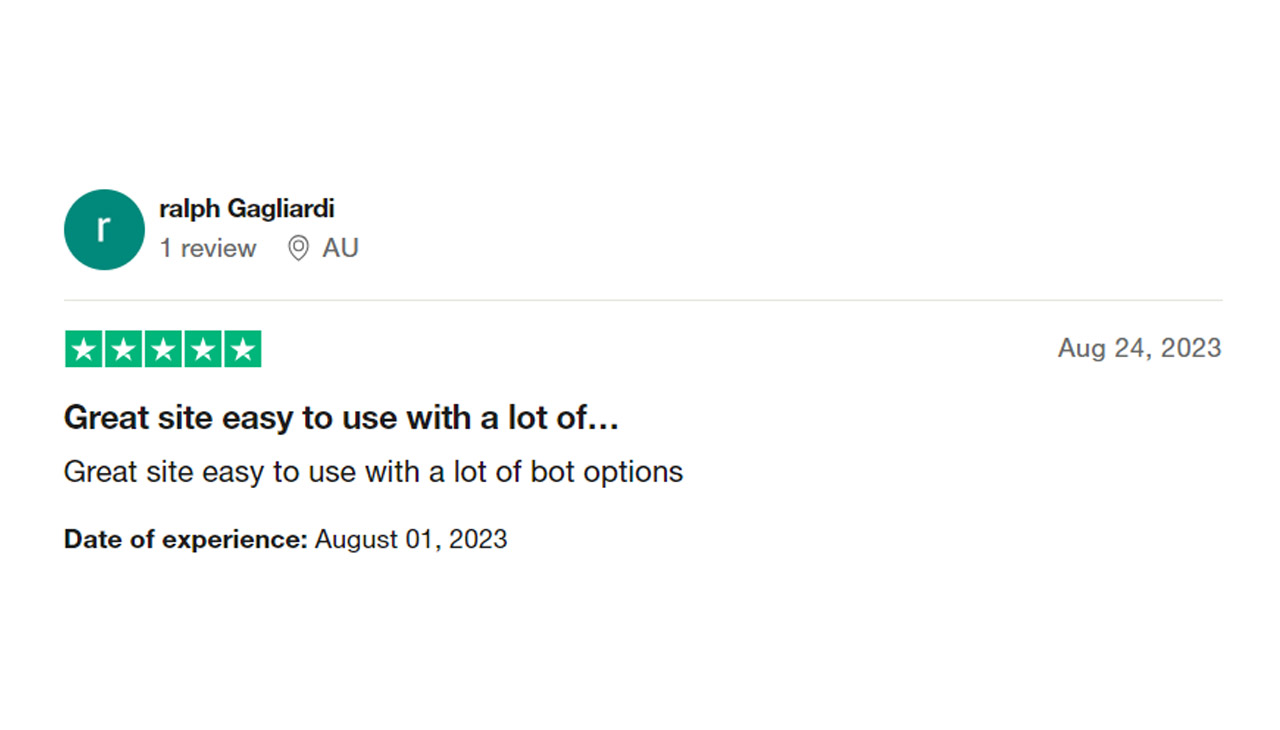Viewport: 1280px width, 730px height.
Task: Open the 'Great site easy to use' review title
Action: click(x=342, y=418)
